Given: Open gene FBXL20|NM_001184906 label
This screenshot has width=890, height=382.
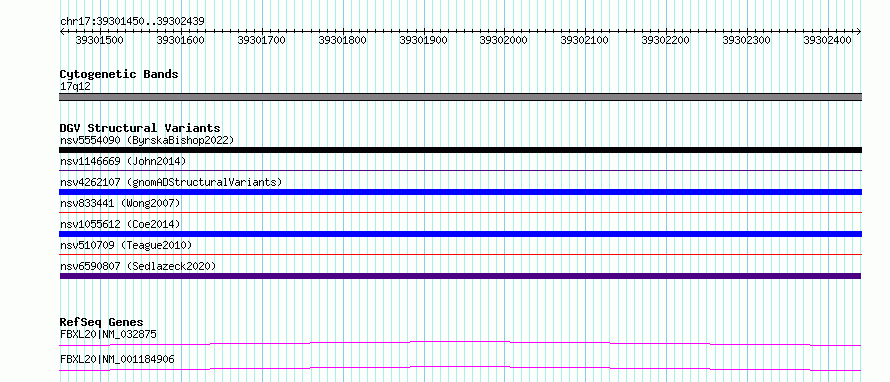Looking at the screenshot, I should [x=117, y=359].
